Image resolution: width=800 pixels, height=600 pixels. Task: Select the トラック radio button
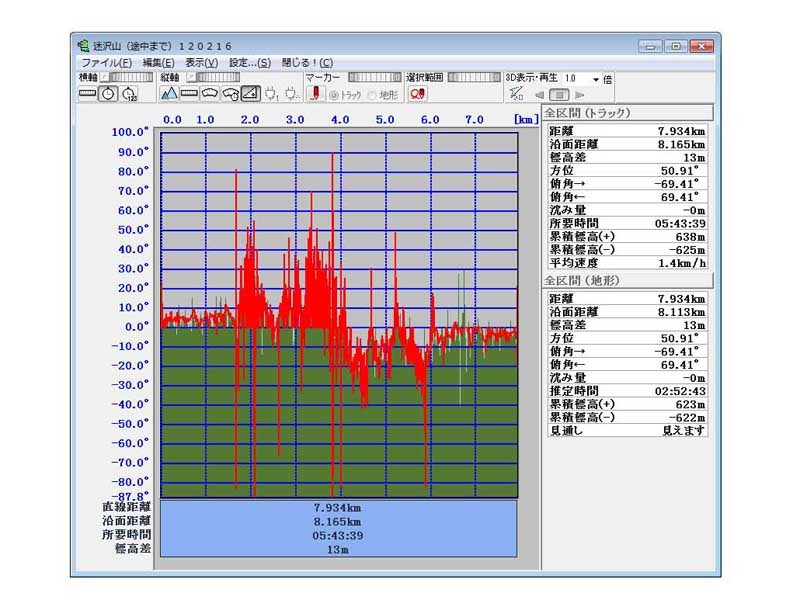[x=334, y=95]
